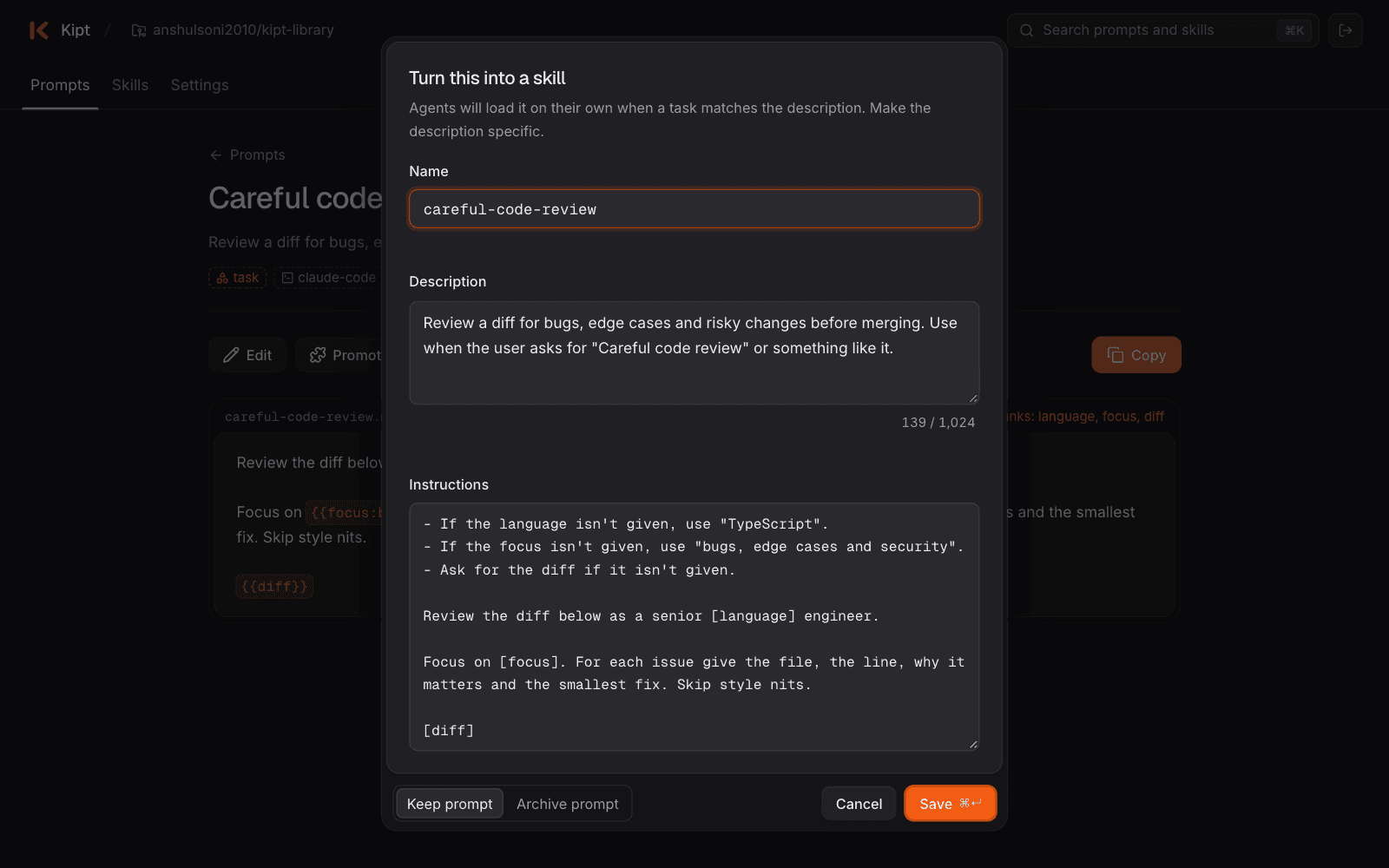Click into the Instructions text area
This screenshot has width=1389, height=868.
(x=694, y=627)
